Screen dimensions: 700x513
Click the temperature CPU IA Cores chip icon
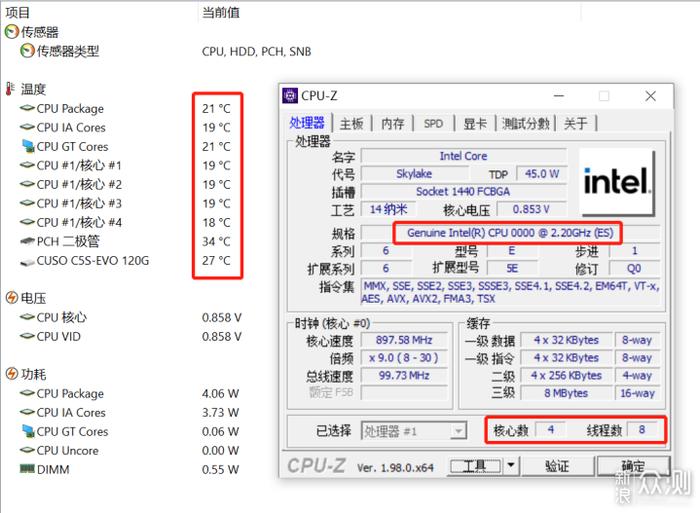click(27, 127)
